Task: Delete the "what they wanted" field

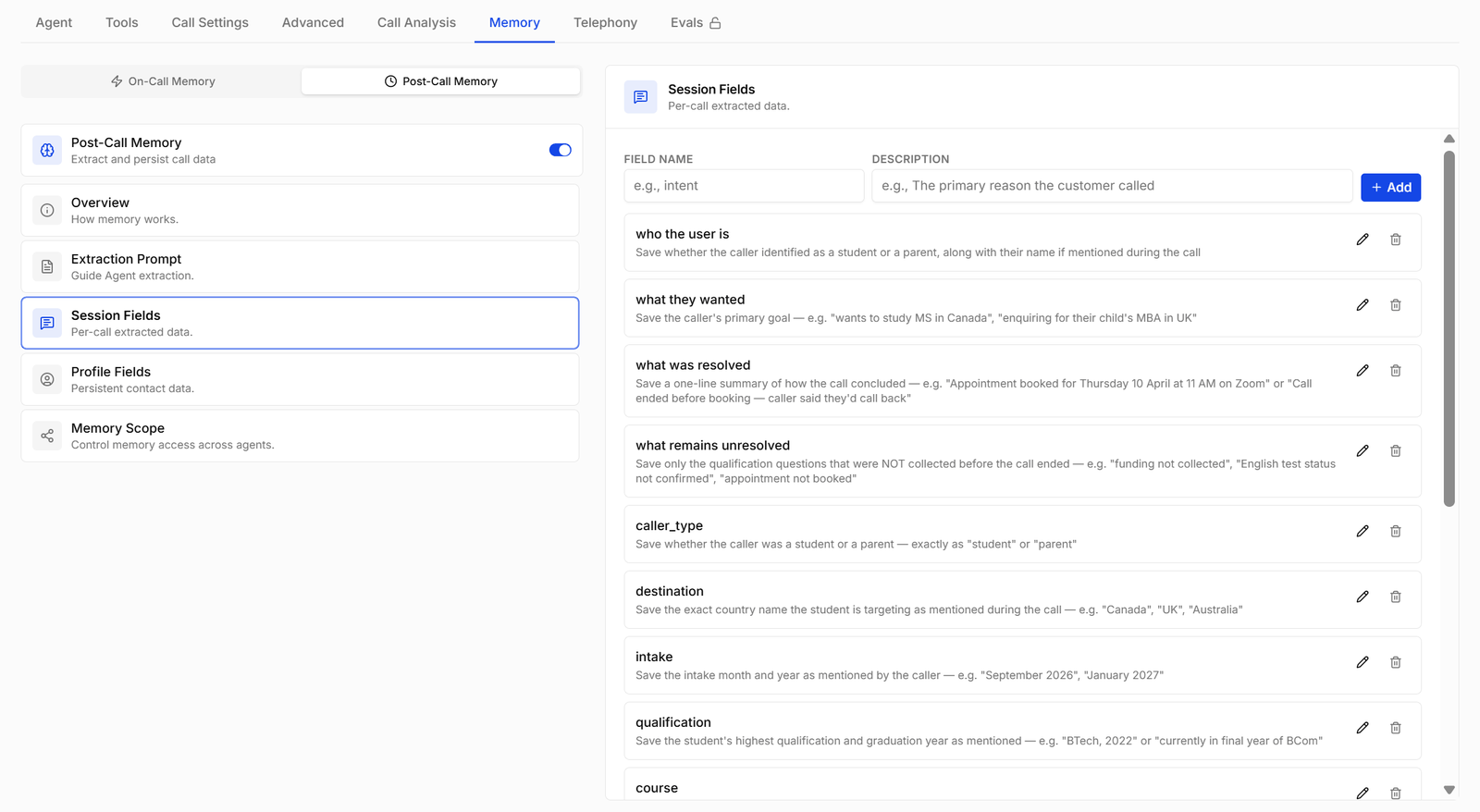Action: pyautogui.click(x=1396, y=305)
